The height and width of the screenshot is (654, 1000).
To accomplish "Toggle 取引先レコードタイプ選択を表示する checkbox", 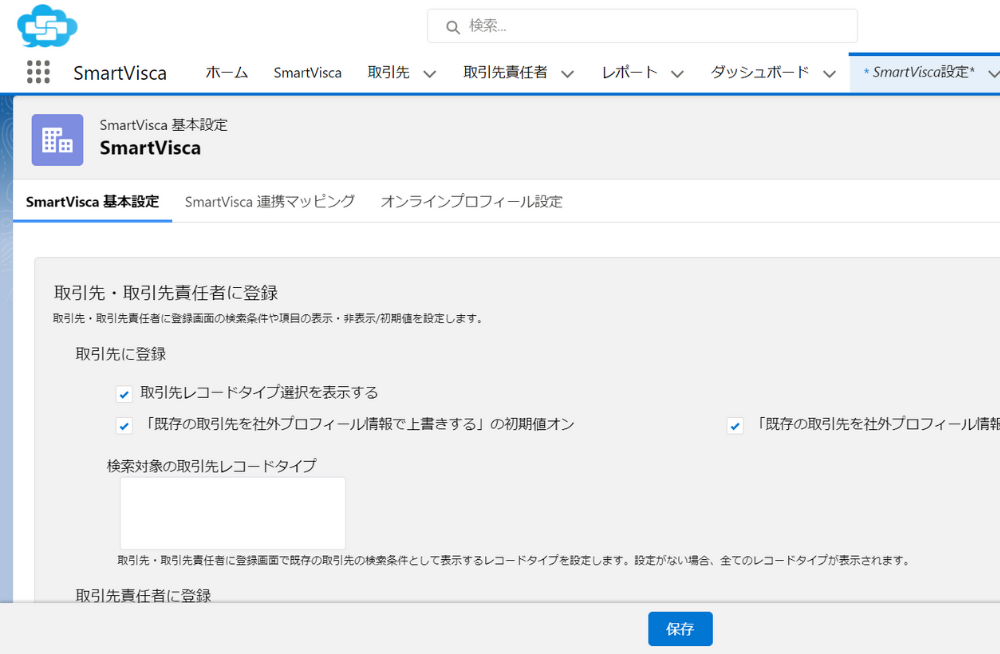I will click(124, 394).
